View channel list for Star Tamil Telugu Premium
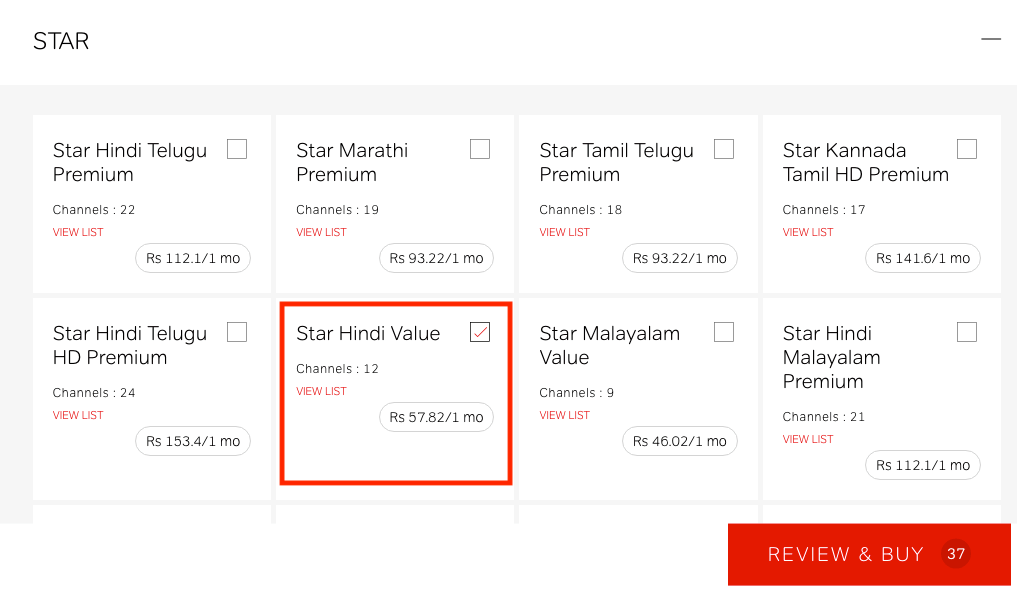 [564, 232]
